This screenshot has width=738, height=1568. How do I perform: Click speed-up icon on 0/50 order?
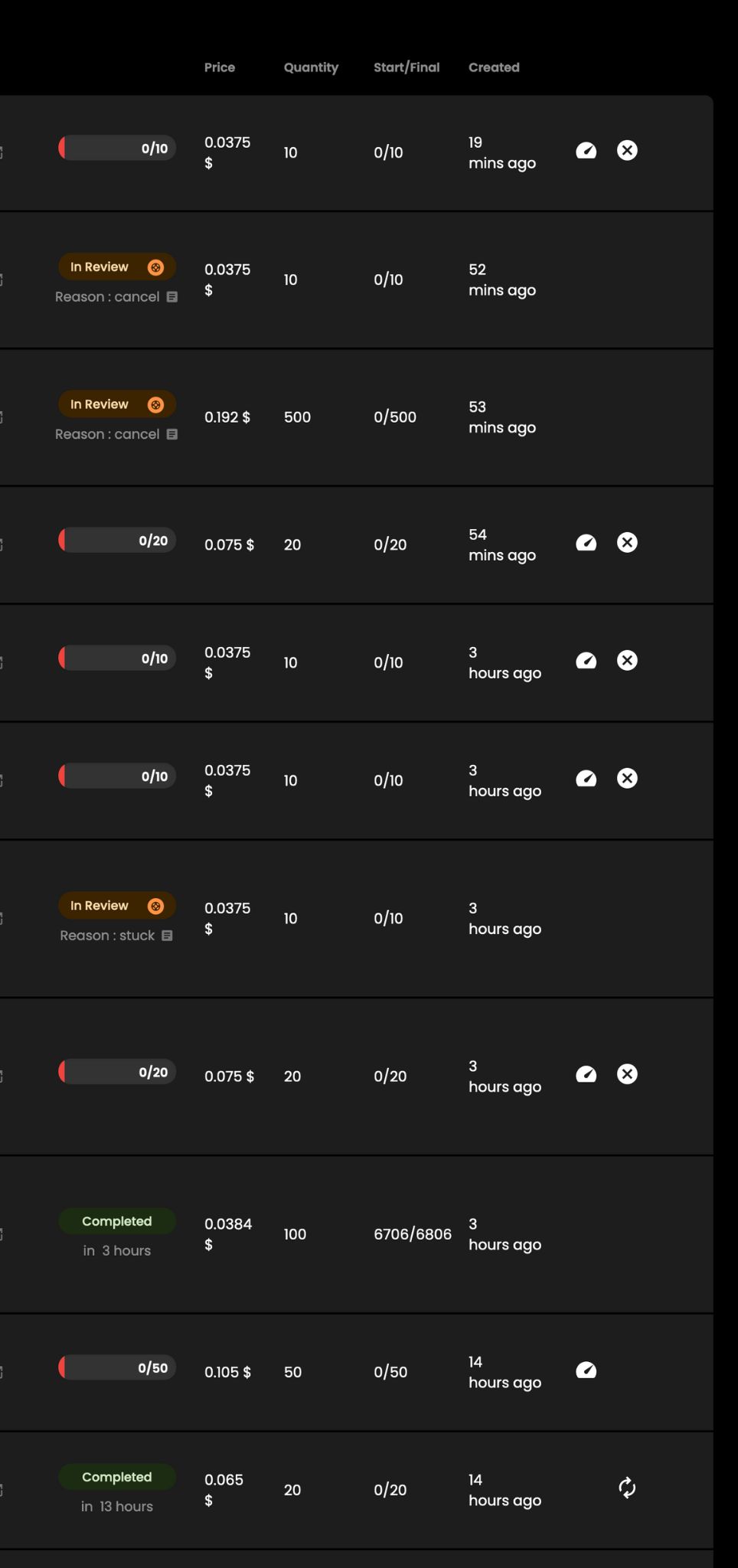click(x=586, y=1370)
